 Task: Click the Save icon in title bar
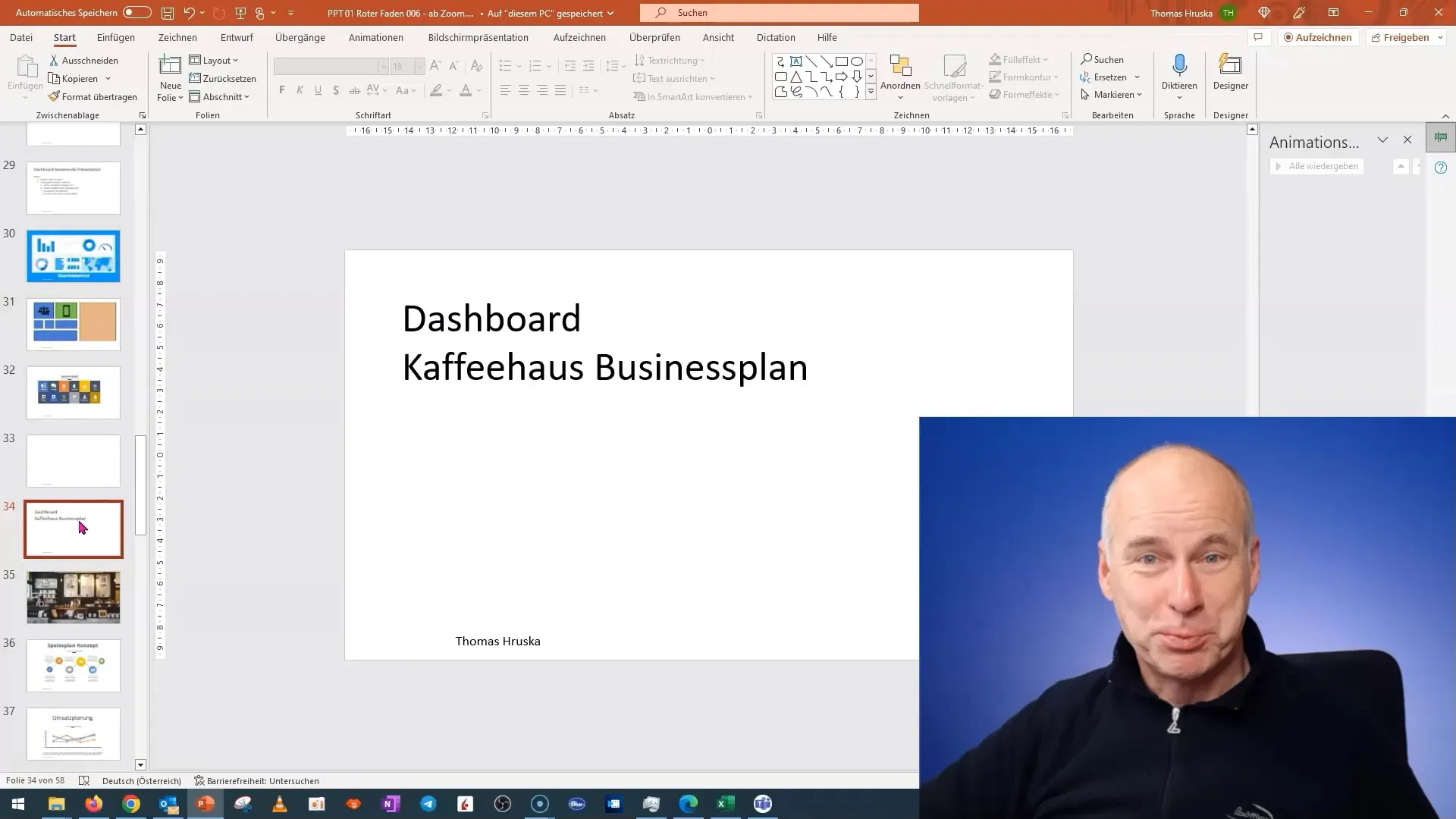(168, 13)
